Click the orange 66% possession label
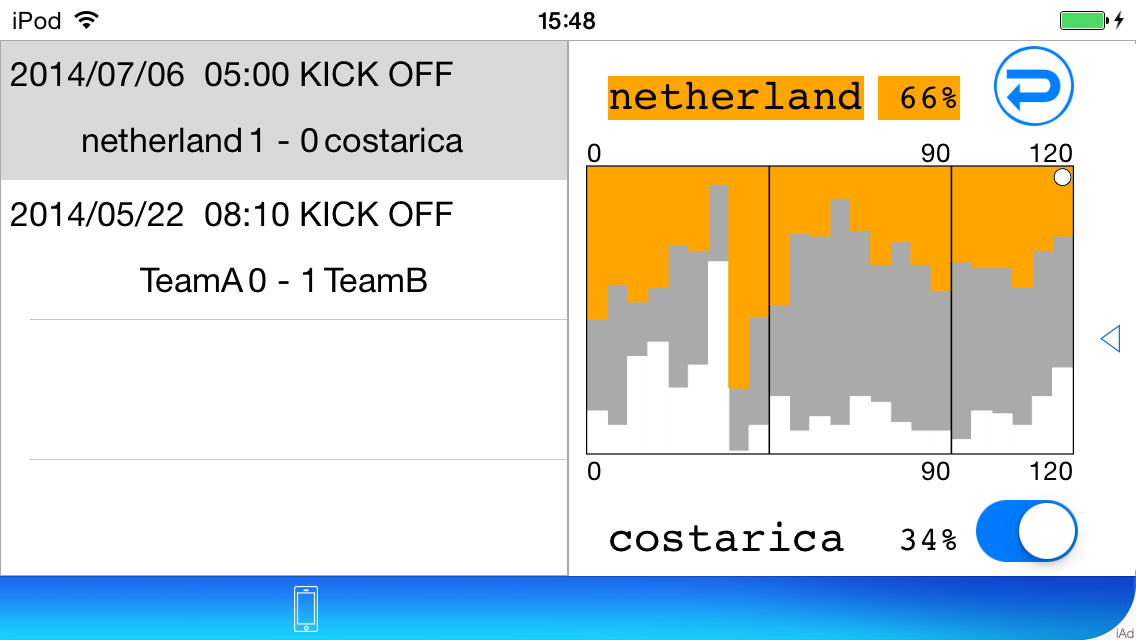Screen dimensions: 1136x640 pyautogui.click(x=919, y=98)
